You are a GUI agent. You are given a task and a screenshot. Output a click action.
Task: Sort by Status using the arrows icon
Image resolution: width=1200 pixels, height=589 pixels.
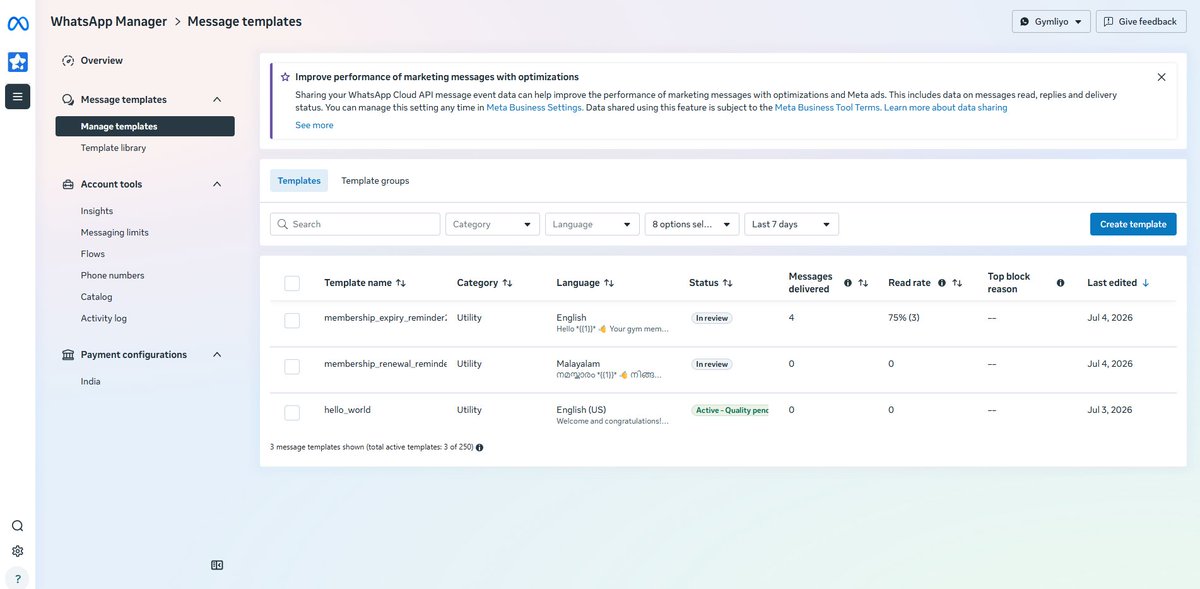(x=728, y=283)
